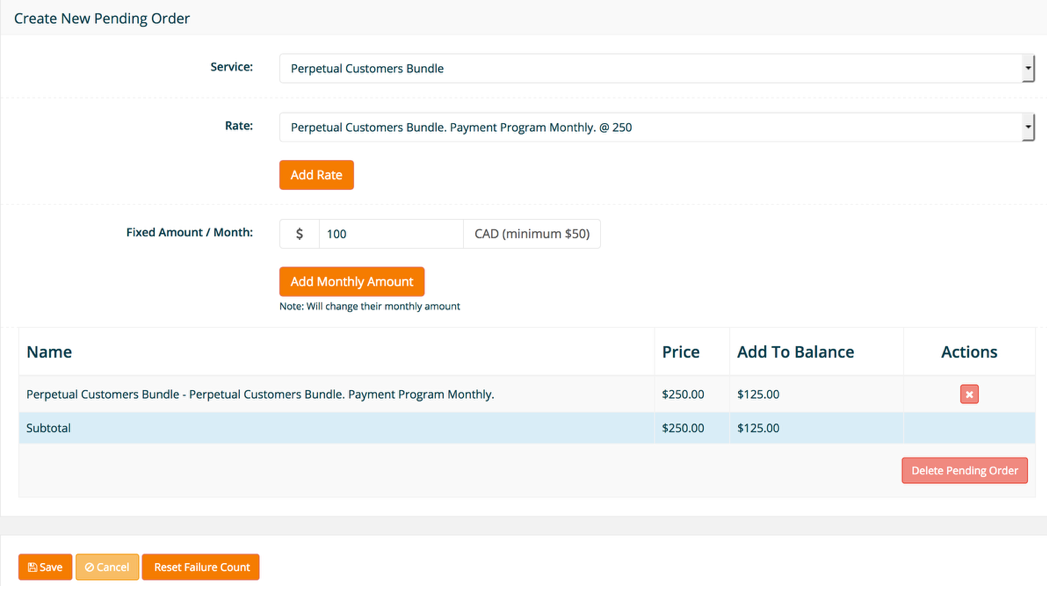This screenshot has height=598, width=1047.
Task: Click the Perpetual Customers Bundle row name
Action: (x=260, y=394)
